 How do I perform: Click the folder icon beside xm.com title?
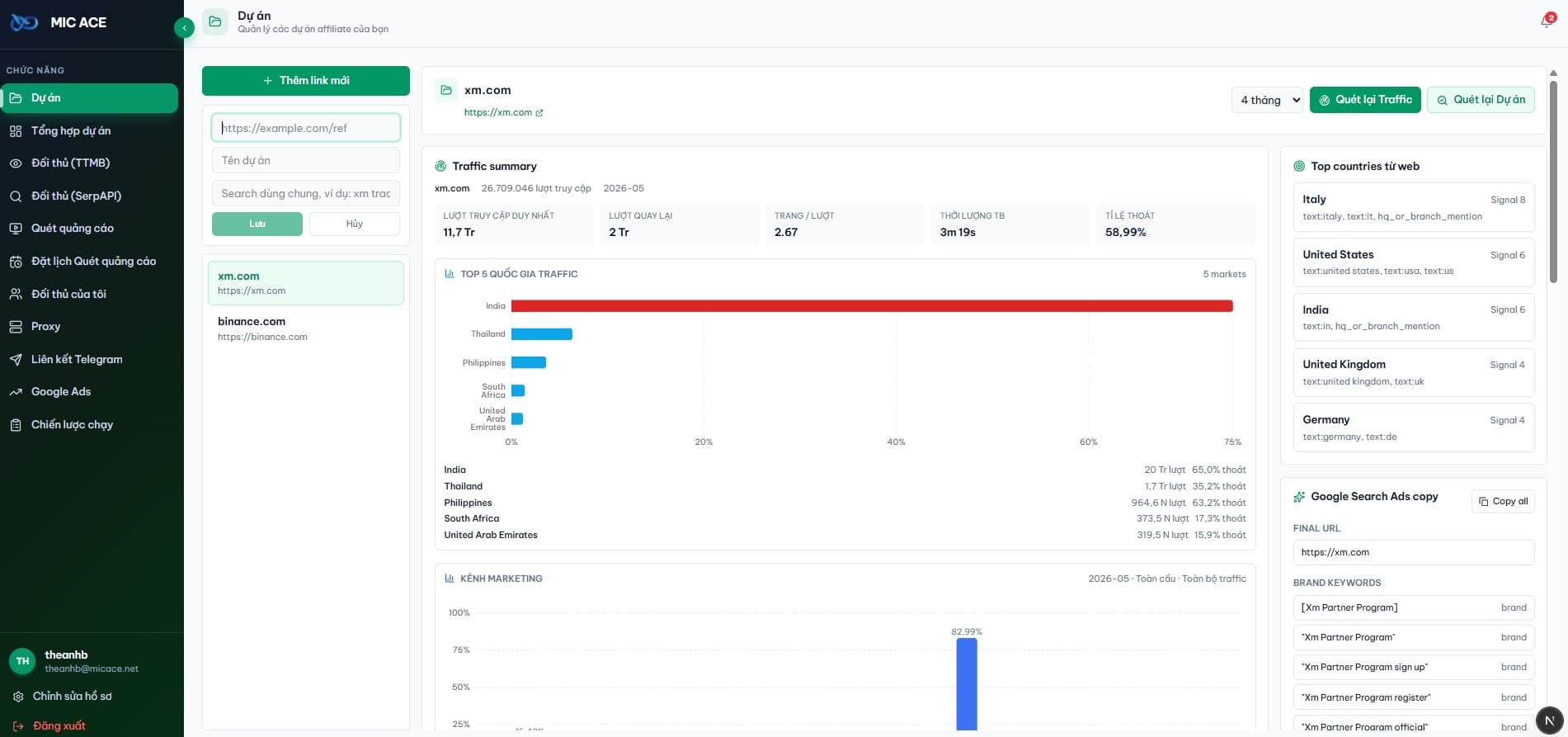click(446, 90)
